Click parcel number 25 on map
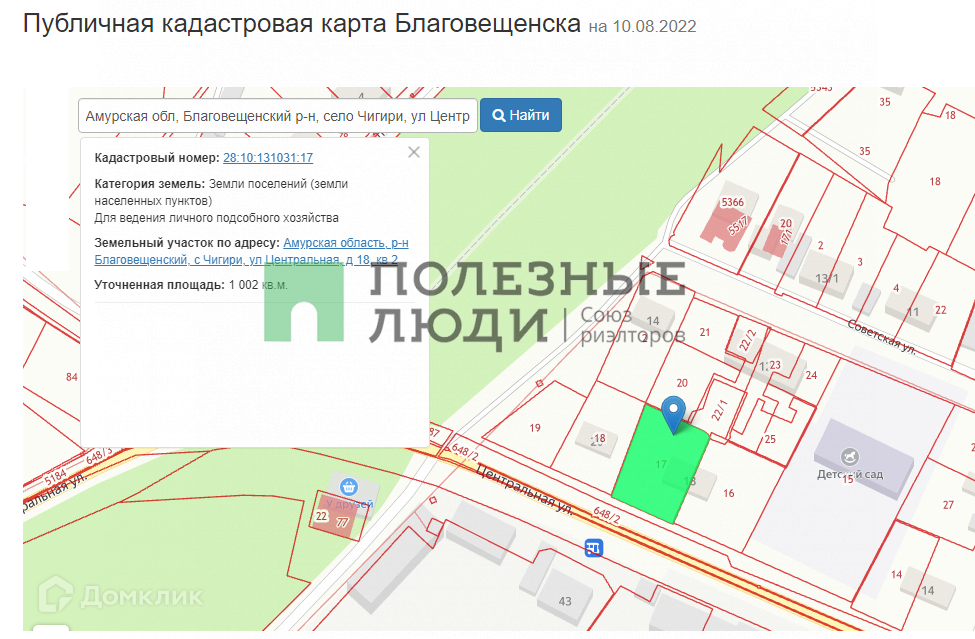Image resolution: width=975 pixels, height=639 pixels. tap(770, 439)
